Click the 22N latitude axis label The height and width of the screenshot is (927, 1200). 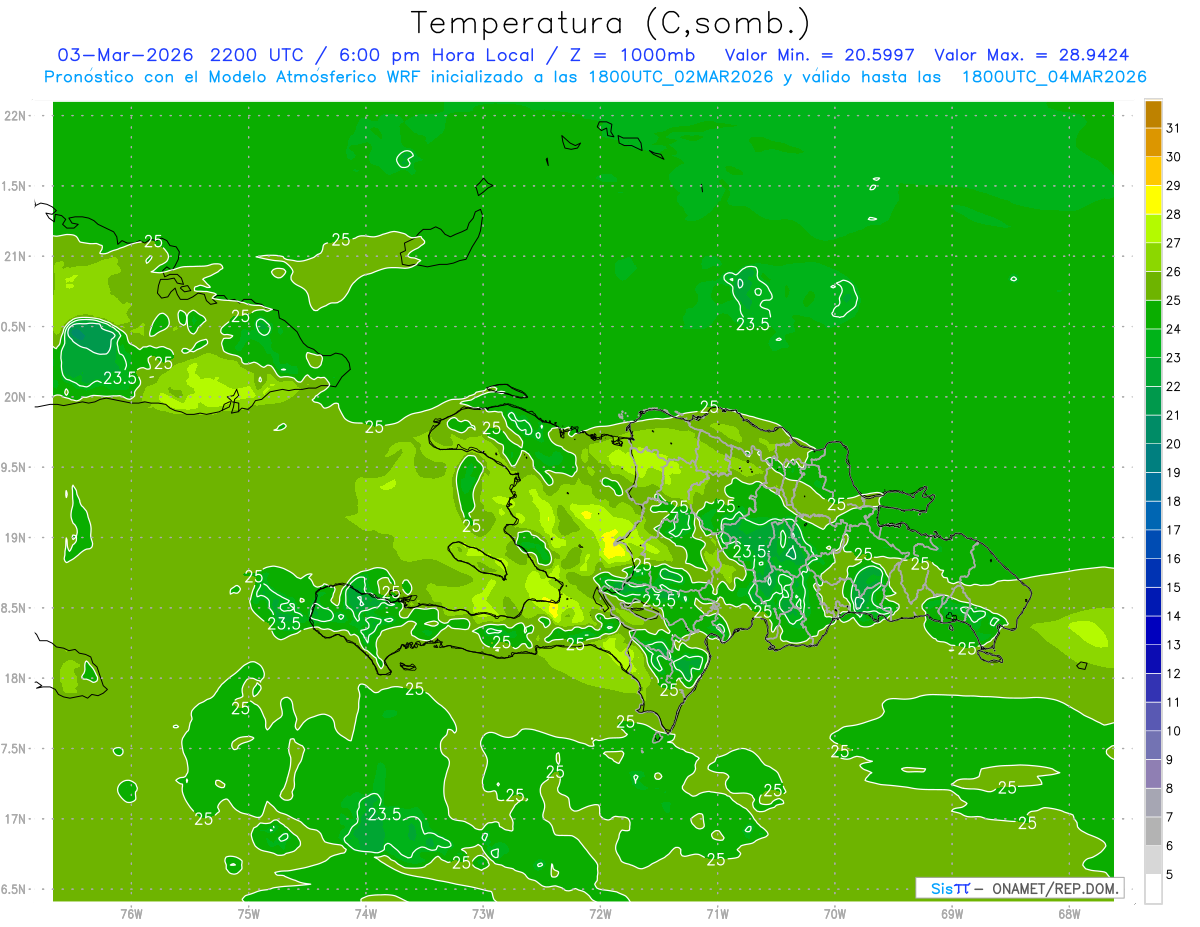[17, 116]
